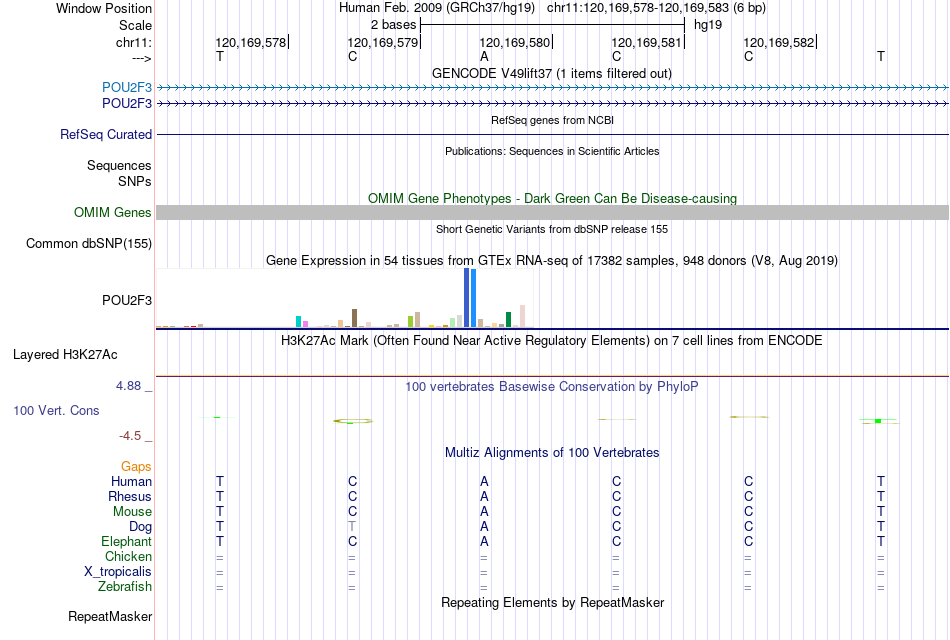Click the ---> sequence direction arrow label
The width and height of the screenshot is (950, 640).
[141, 58]
